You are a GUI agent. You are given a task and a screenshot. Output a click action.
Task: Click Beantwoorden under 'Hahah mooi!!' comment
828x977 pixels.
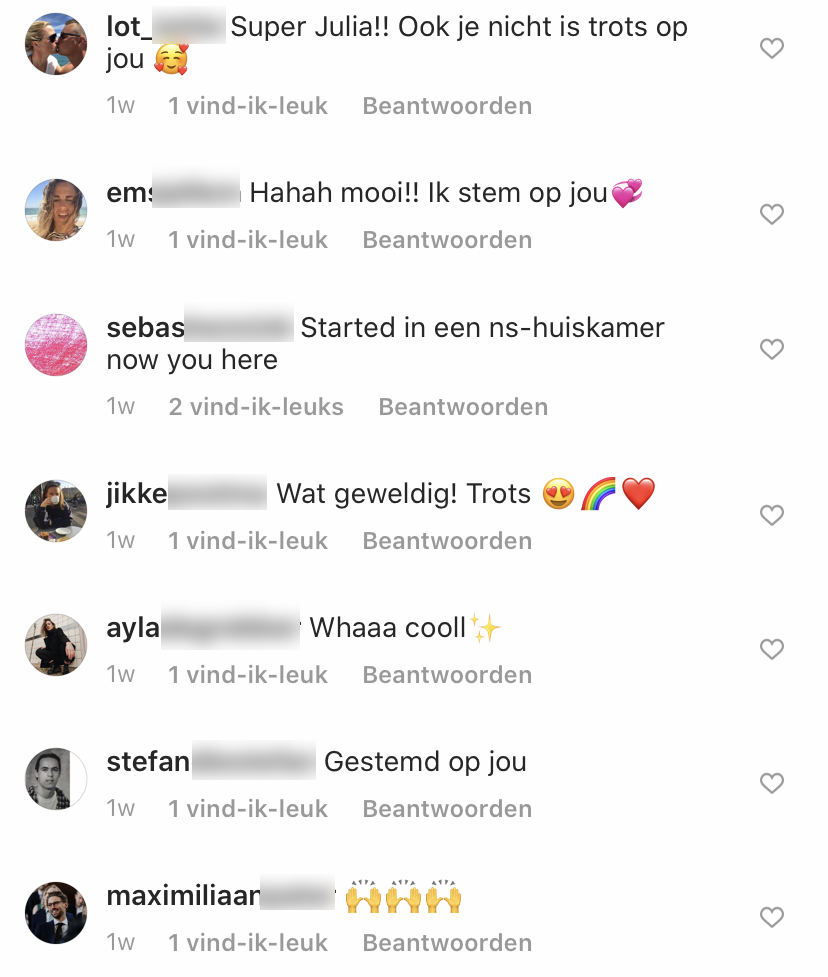tap(447, 240)
